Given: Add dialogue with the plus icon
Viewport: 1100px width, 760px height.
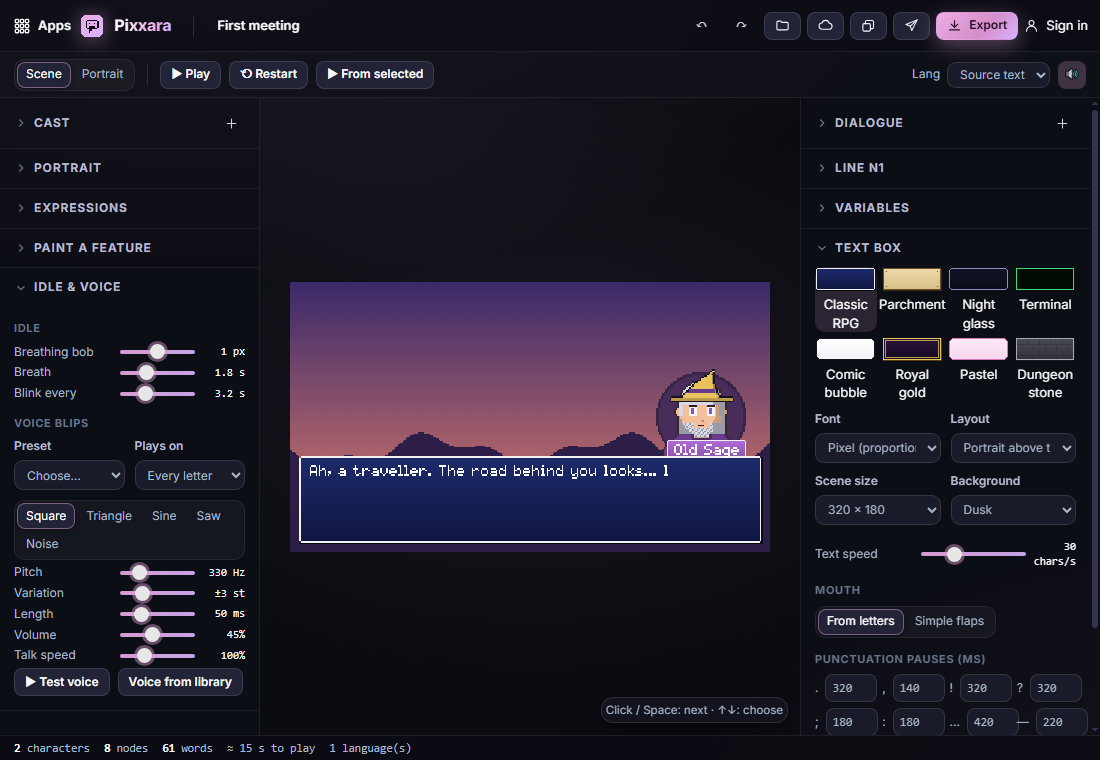Looking at the screenshot, I should pyautogui.click(x=1063, y=124).
